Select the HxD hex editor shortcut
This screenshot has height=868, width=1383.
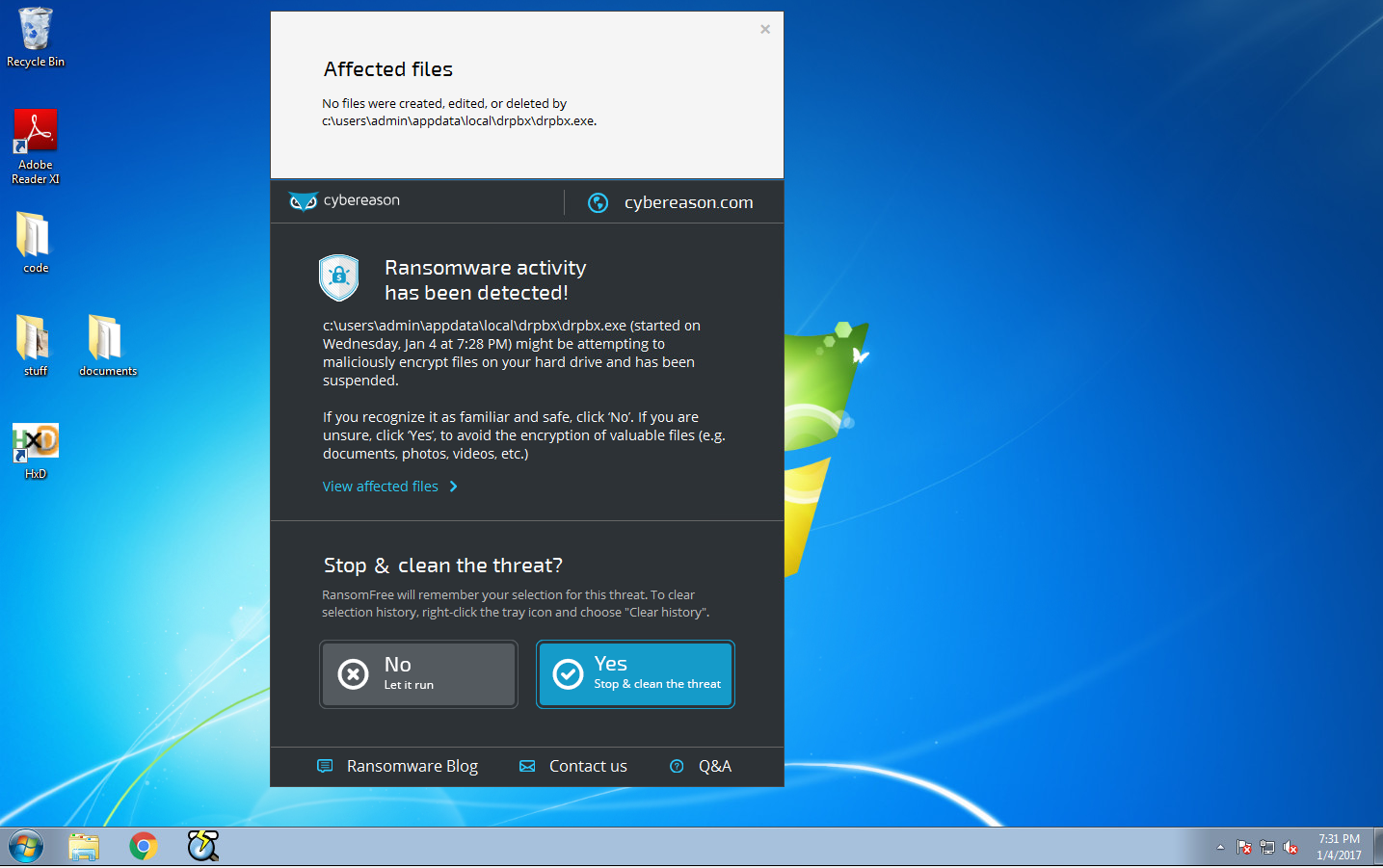tap(36, 451)
